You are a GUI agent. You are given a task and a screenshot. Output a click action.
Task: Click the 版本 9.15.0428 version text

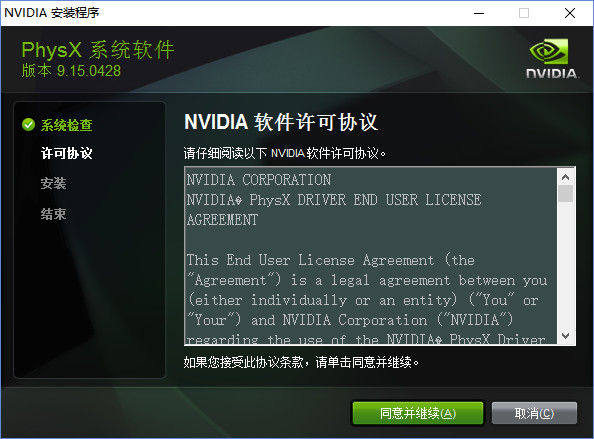(71, 71)
